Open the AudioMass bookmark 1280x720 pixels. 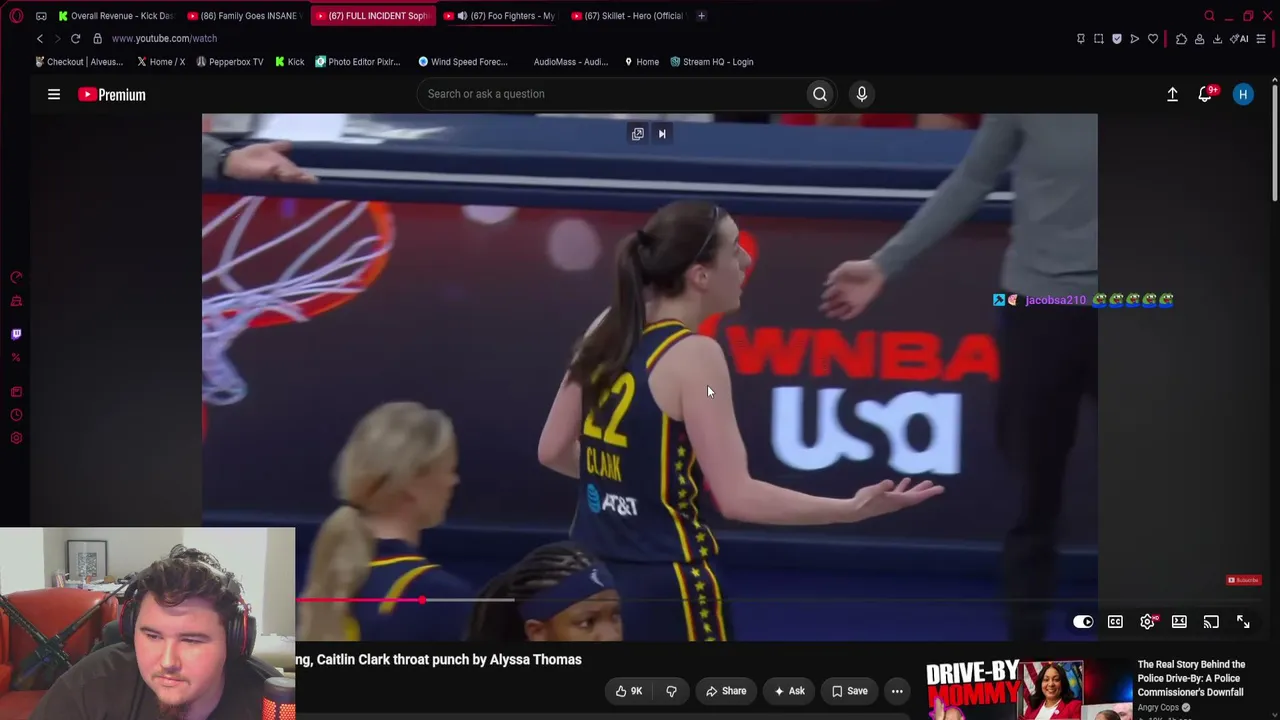point(571,62)
